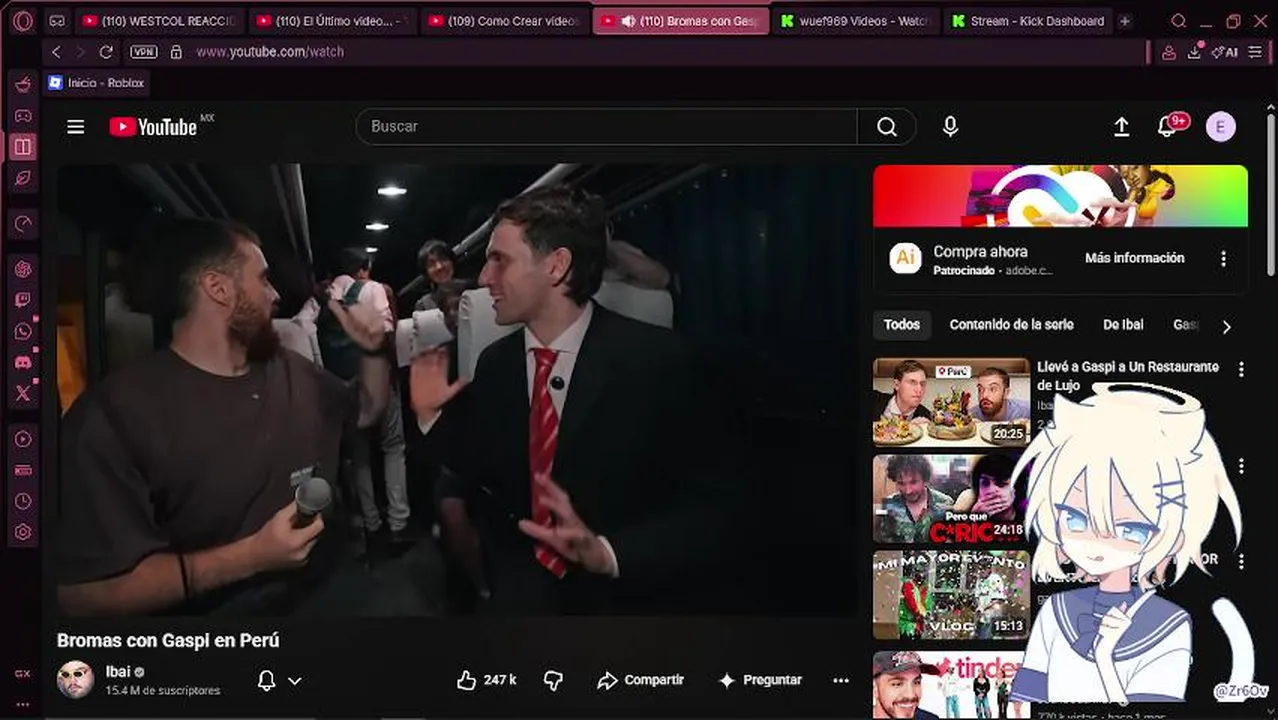Open the Easy Setup sliders icon
The height and width of the screenshot is (720, 1278).
(x=1255, y=53)
